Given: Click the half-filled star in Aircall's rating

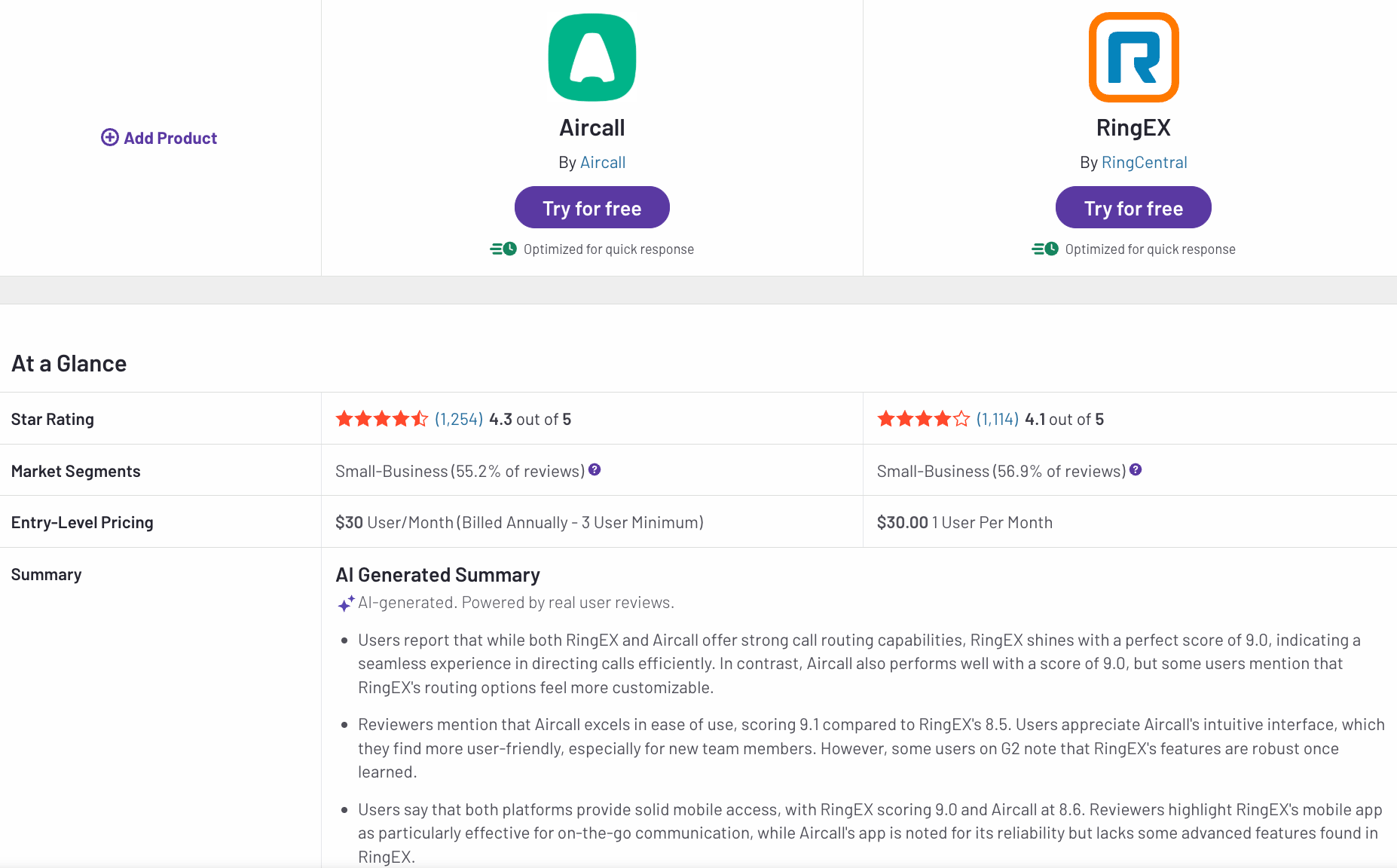Looking at the screenshot, I should pyautogui.click(x=418, y=419).
